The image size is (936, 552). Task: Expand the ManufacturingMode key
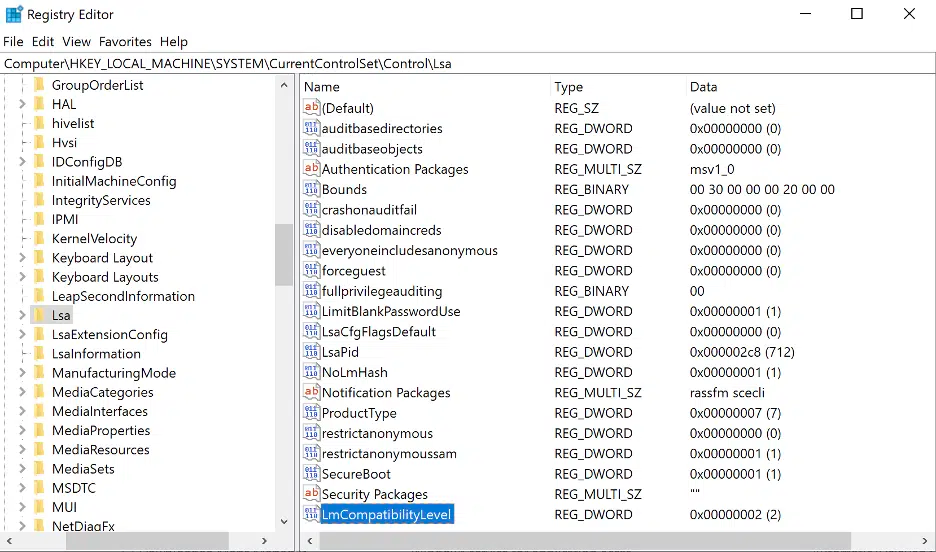tap(22, 372)
